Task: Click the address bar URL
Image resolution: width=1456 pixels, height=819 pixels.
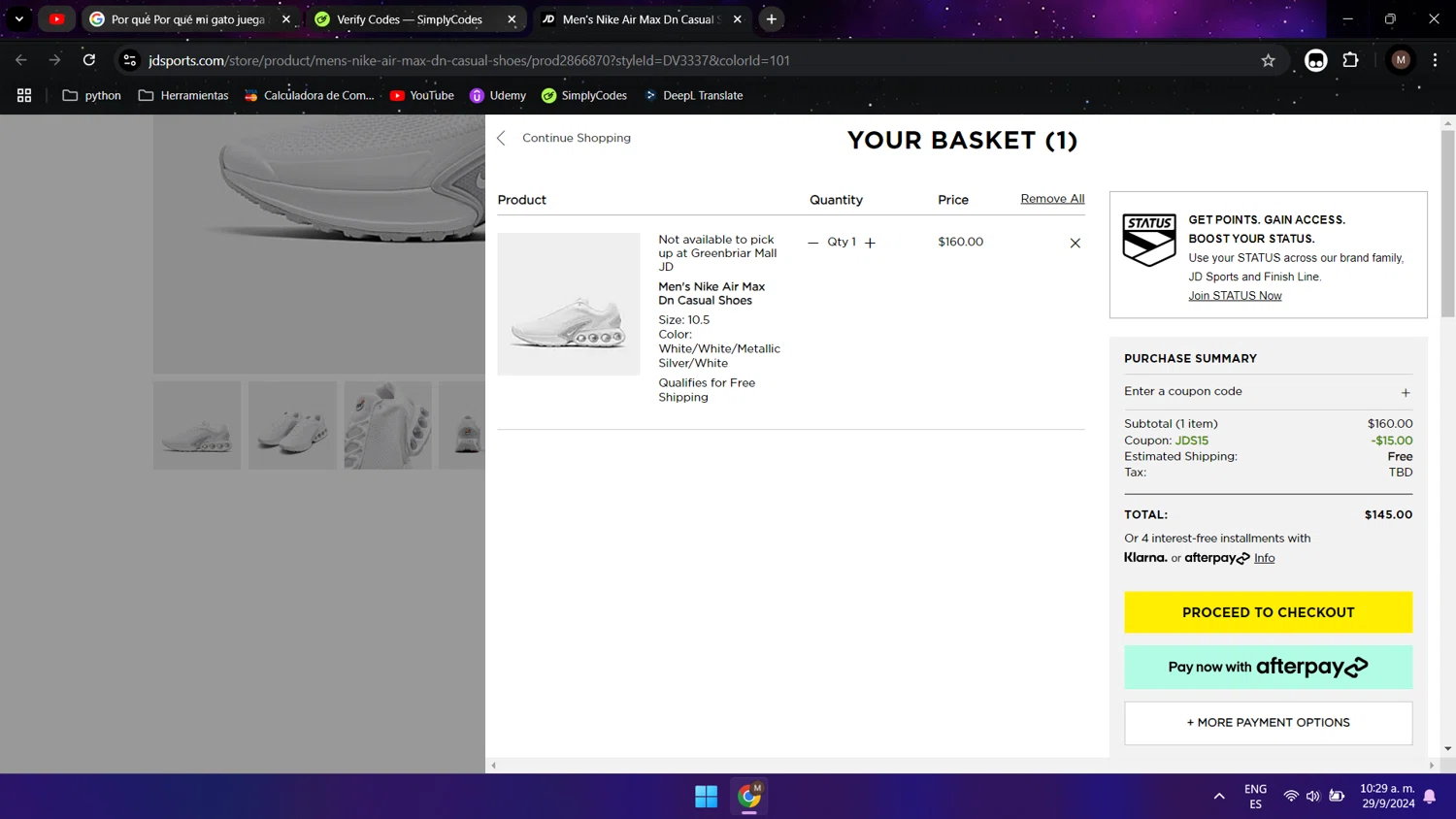Action: tap(469, 60)
